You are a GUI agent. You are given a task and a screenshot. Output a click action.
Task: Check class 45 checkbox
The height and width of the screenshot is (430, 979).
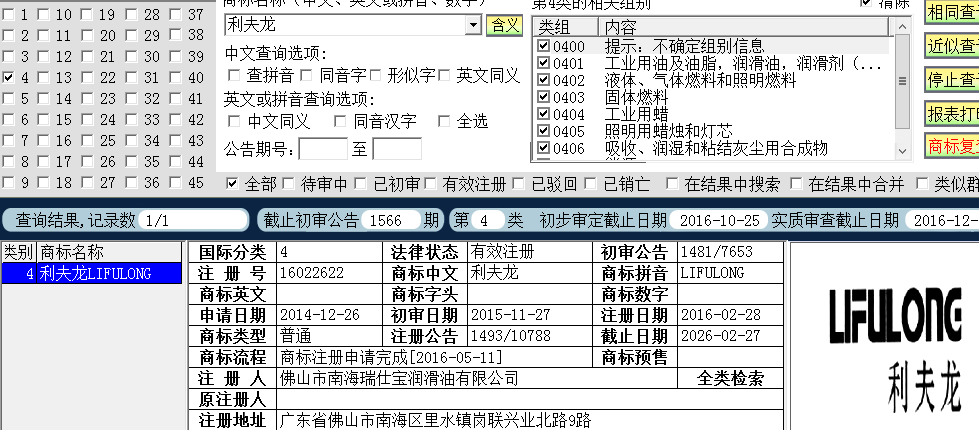pos(175,183)
